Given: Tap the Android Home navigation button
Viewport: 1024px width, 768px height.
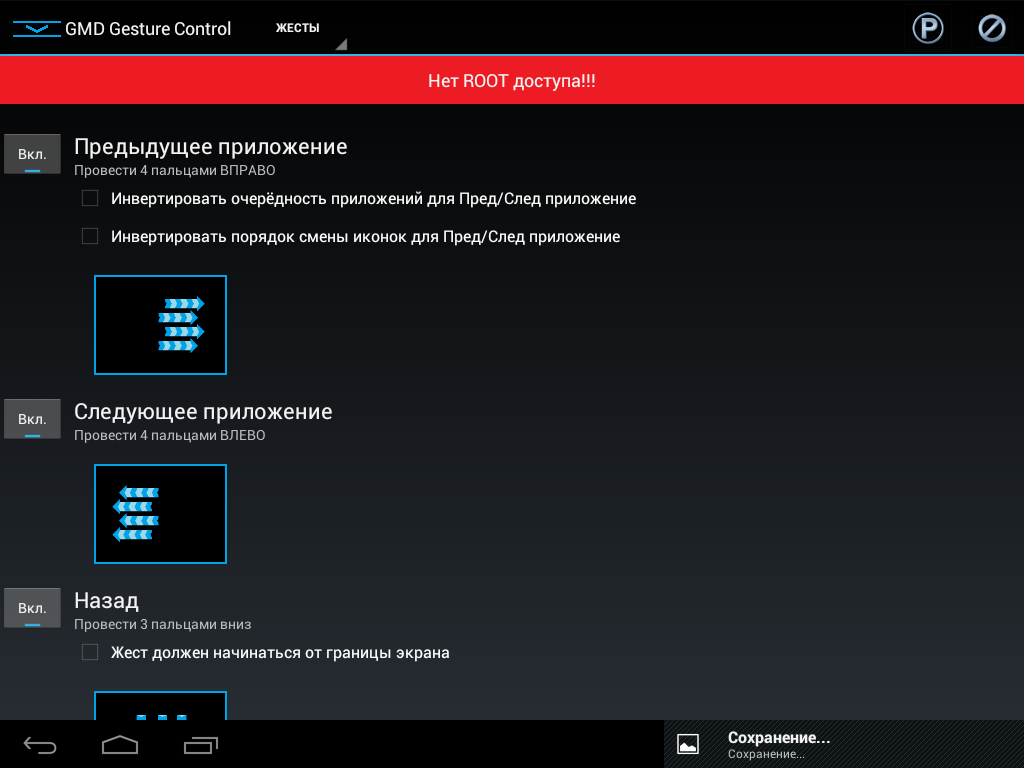Looking at the screenshot, I should 120,744.
